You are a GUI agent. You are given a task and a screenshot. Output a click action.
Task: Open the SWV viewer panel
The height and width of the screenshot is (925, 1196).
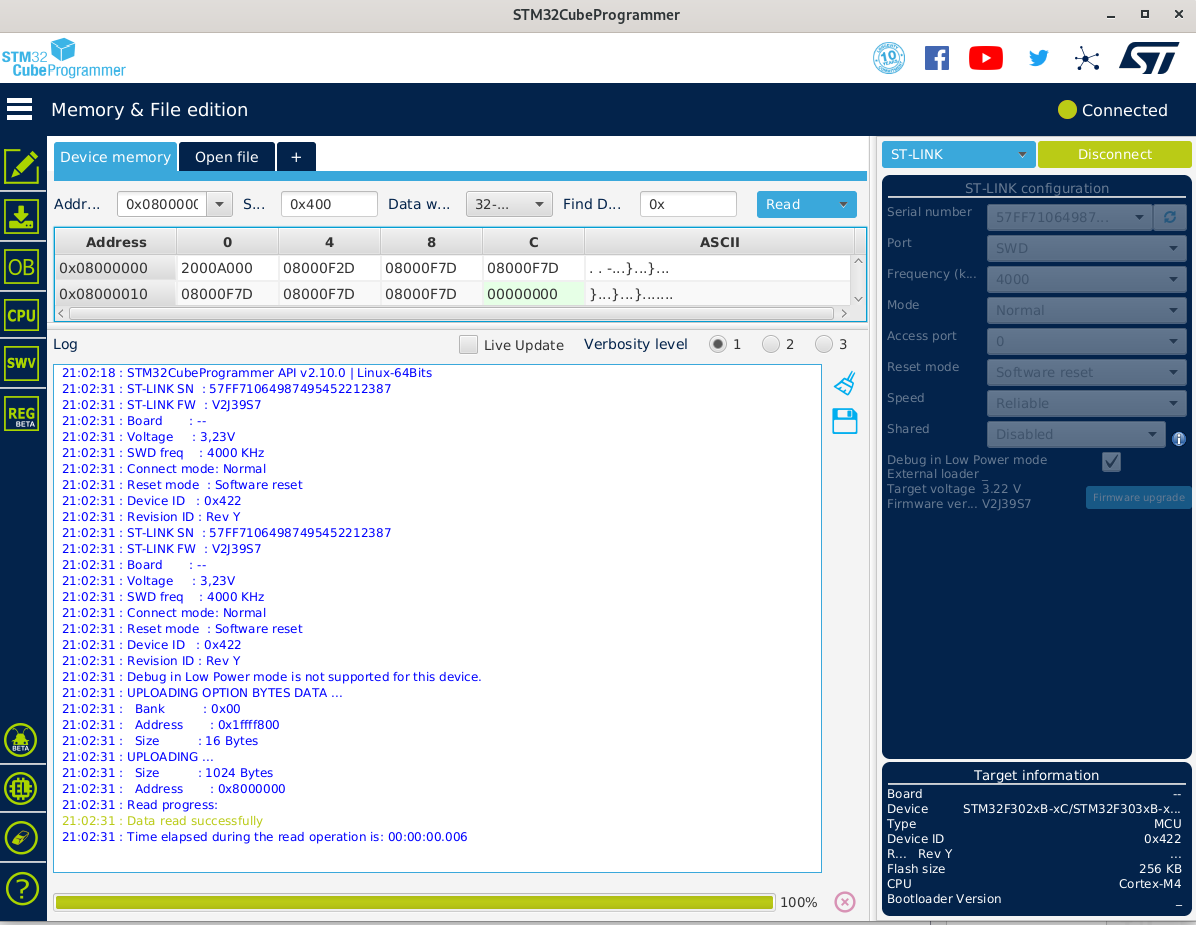pos(21,363)
